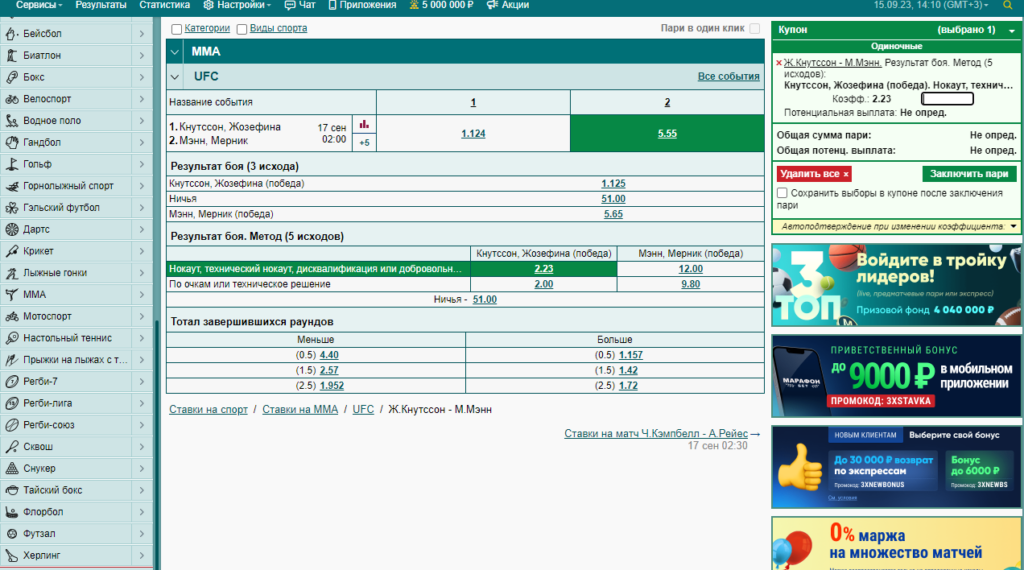Tick the Виды спорта checkbox

[242, 29]
